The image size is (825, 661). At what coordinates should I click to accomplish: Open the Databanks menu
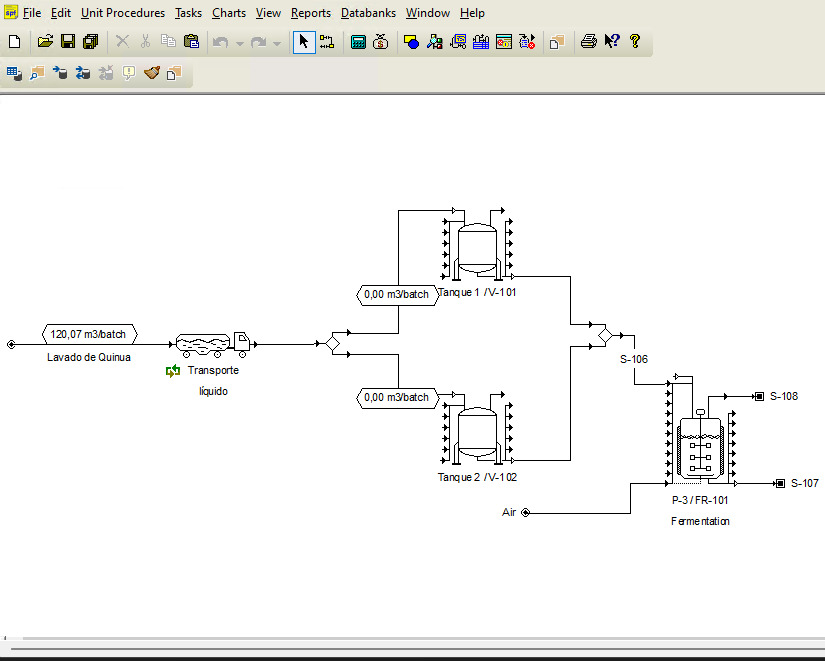coord(368,13)
